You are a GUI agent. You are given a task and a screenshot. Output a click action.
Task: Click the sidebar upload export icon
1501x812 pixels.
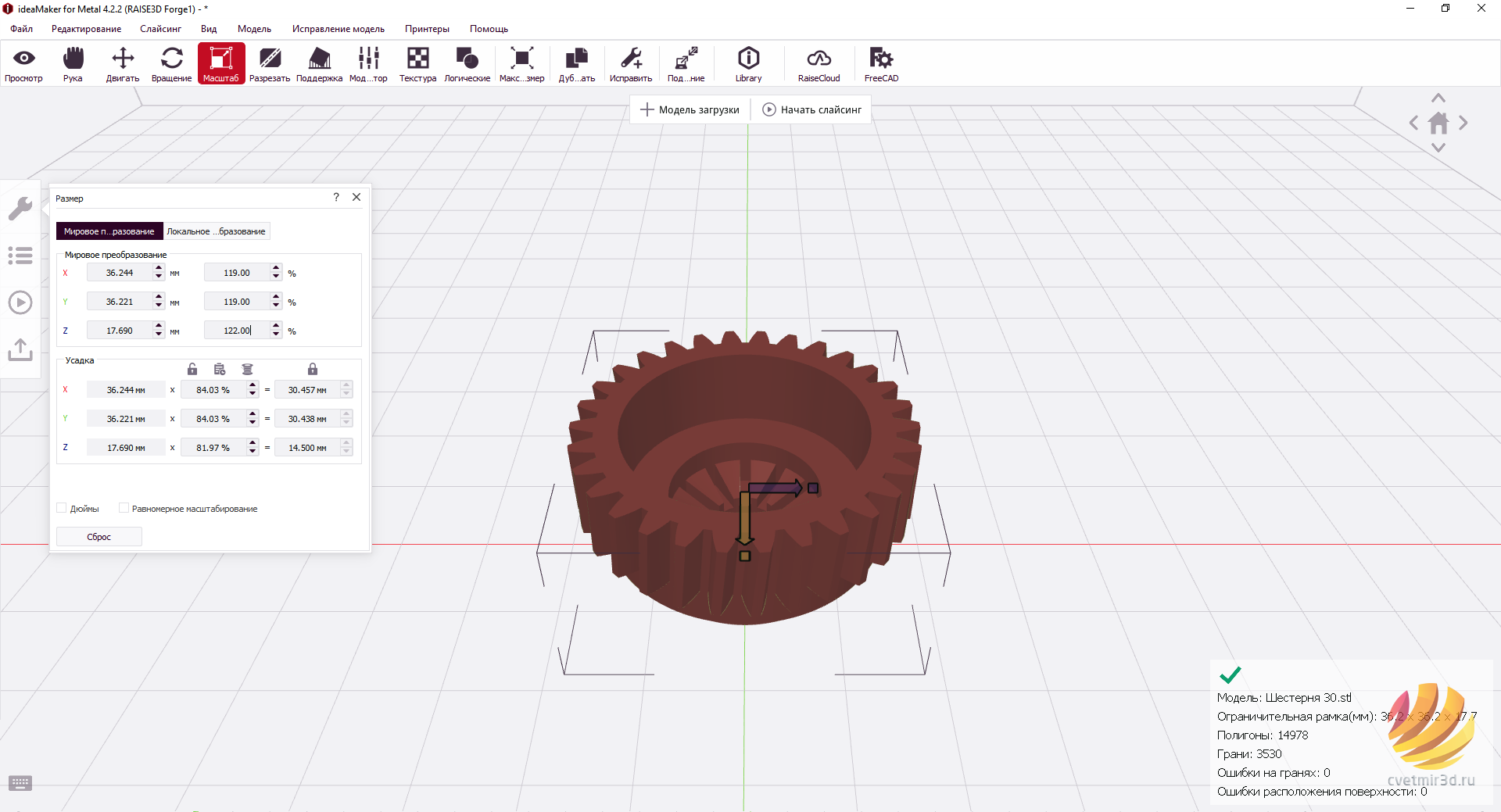(20, 349)
